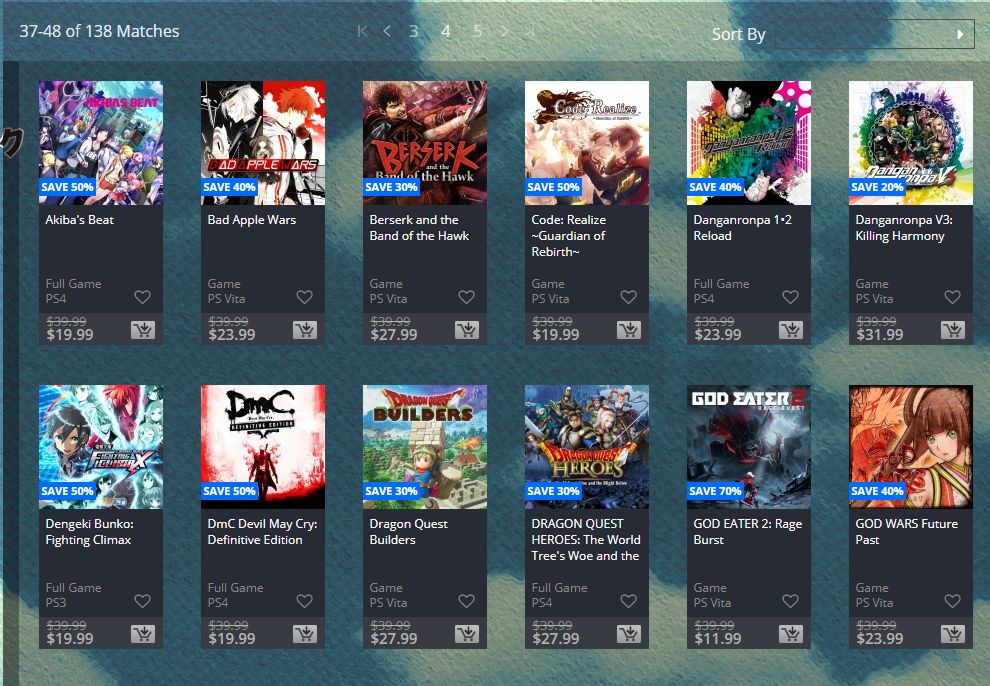Viewport: 990px width, 686px height.
Task: Open the Sort By dropdown
Action: tap(873, 34)
